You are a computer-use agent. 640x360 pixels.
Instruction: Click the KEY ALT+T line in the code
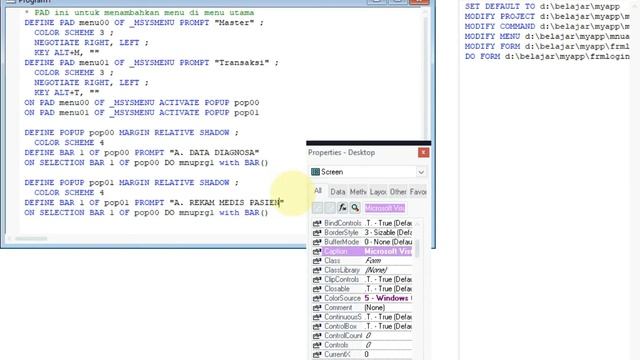point(67,93)
